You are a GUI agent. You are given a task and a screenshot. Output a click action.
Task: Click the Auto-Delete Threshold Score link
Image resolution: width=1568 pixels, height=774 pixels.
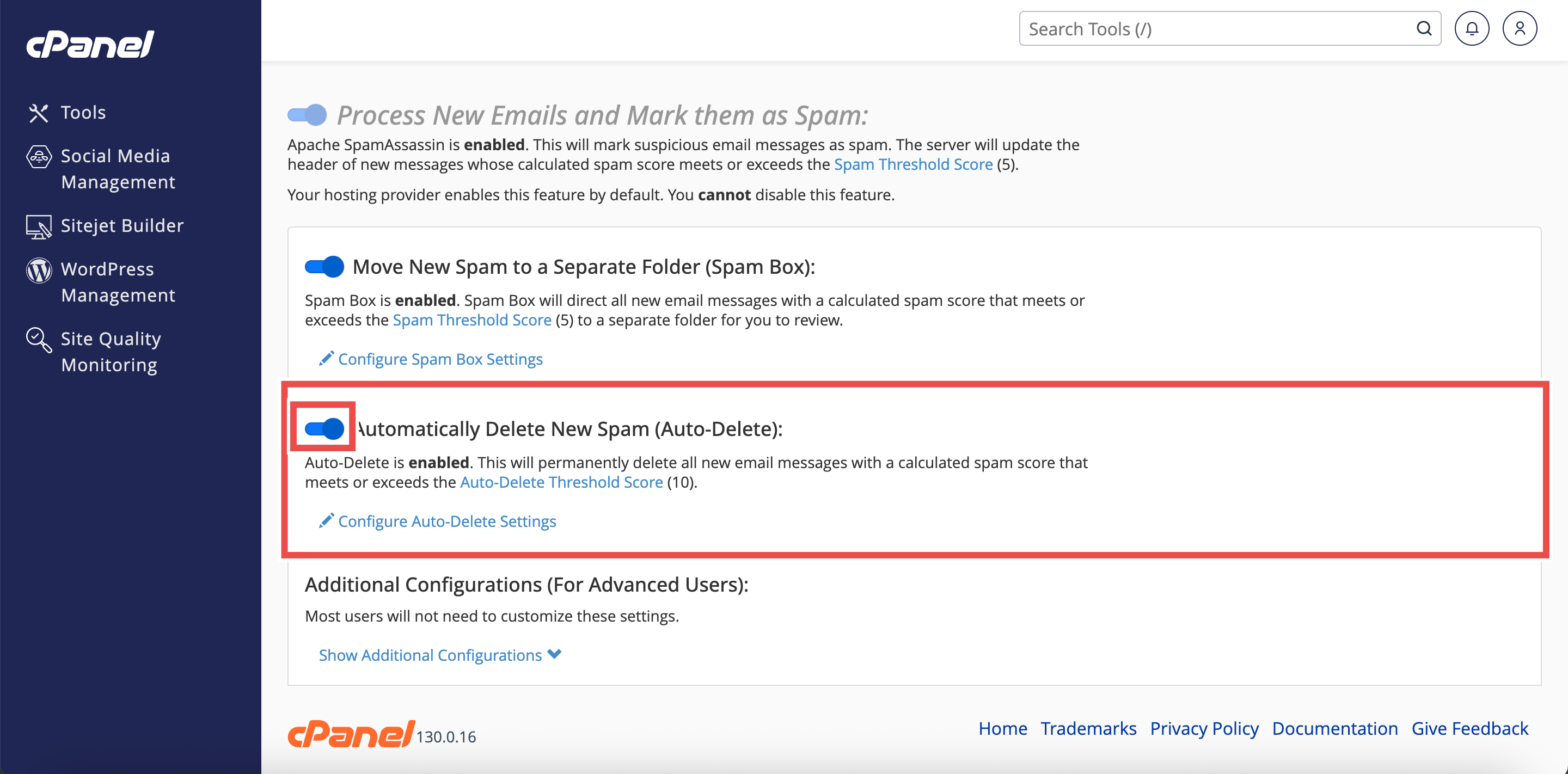click(x=561, y=483)
